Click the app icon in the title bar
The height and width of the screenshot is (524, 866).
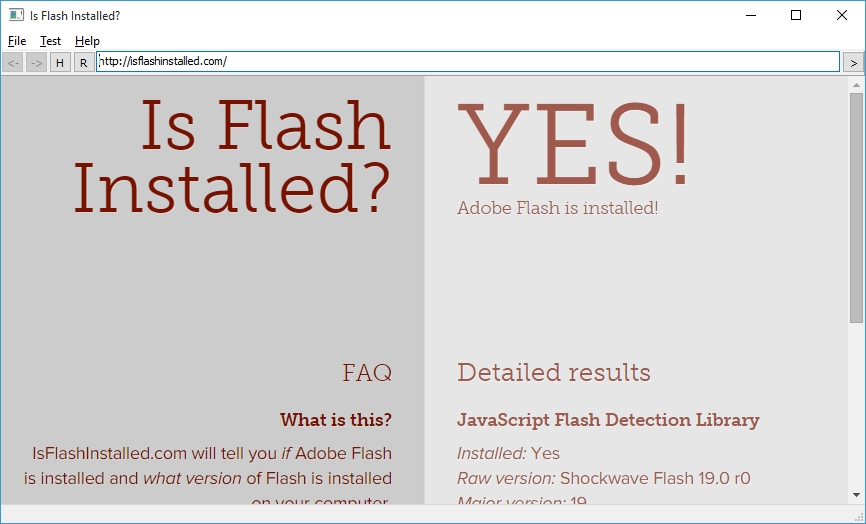pyautogui.click(x=16, y=15)
